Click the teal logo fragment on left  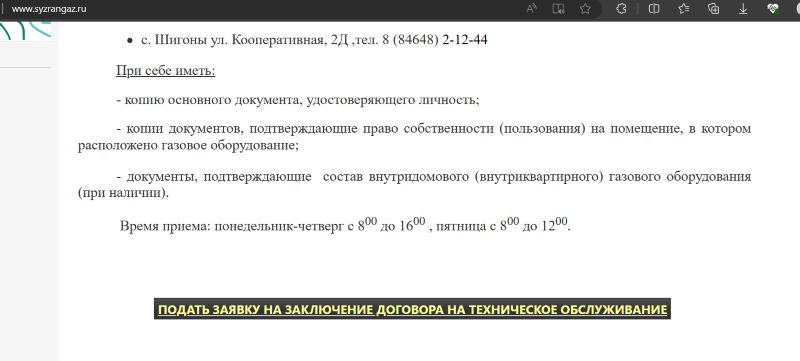[x=26, y=31]
